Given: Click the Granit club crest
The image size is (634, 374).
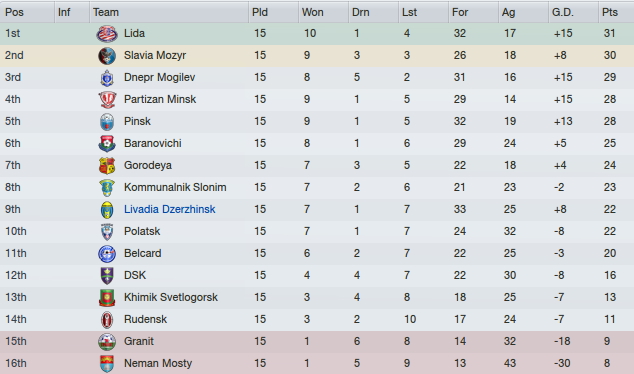Looking at the screenshot, I should [107, 341].
